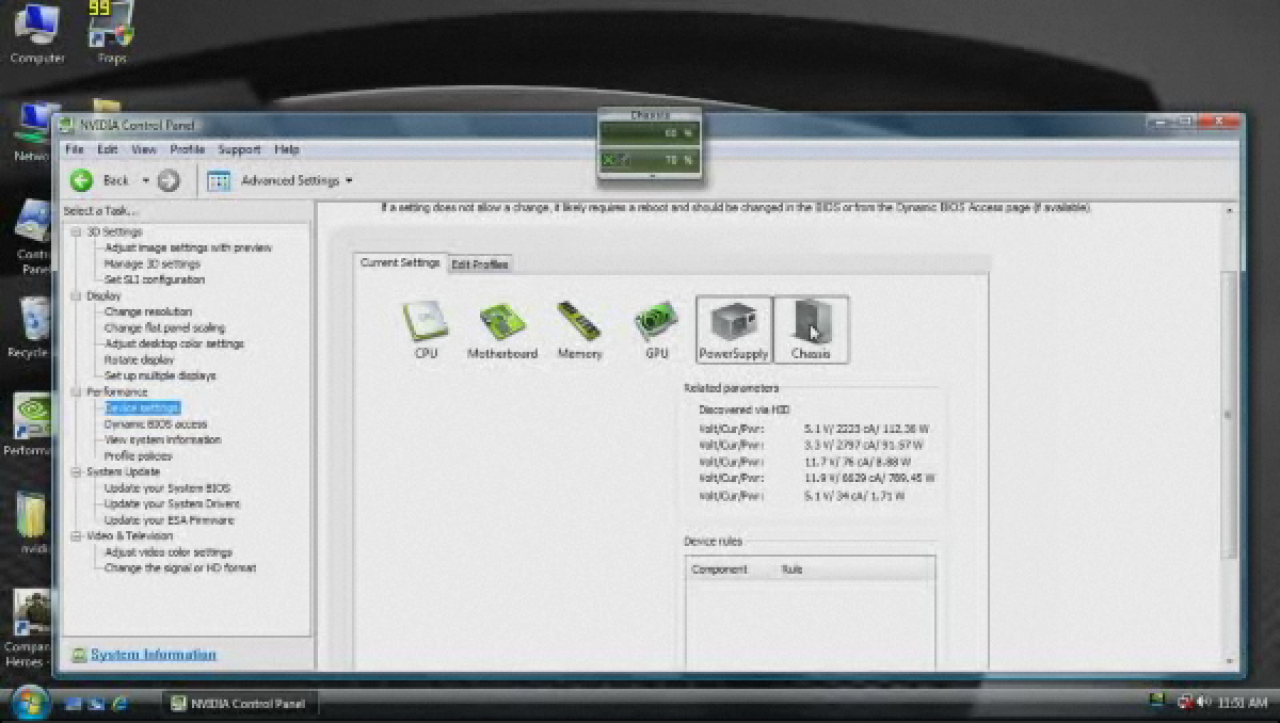Collapse the System Update tree node
This screenshot has width=1280, height=723.
pos(76,472)
